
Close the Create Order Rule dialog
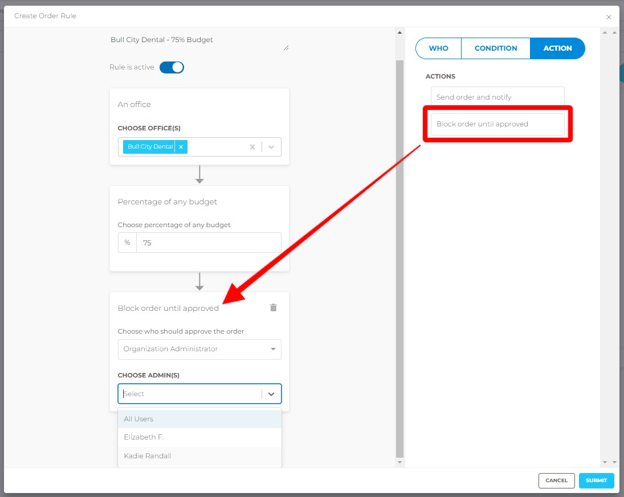(608, 17)
